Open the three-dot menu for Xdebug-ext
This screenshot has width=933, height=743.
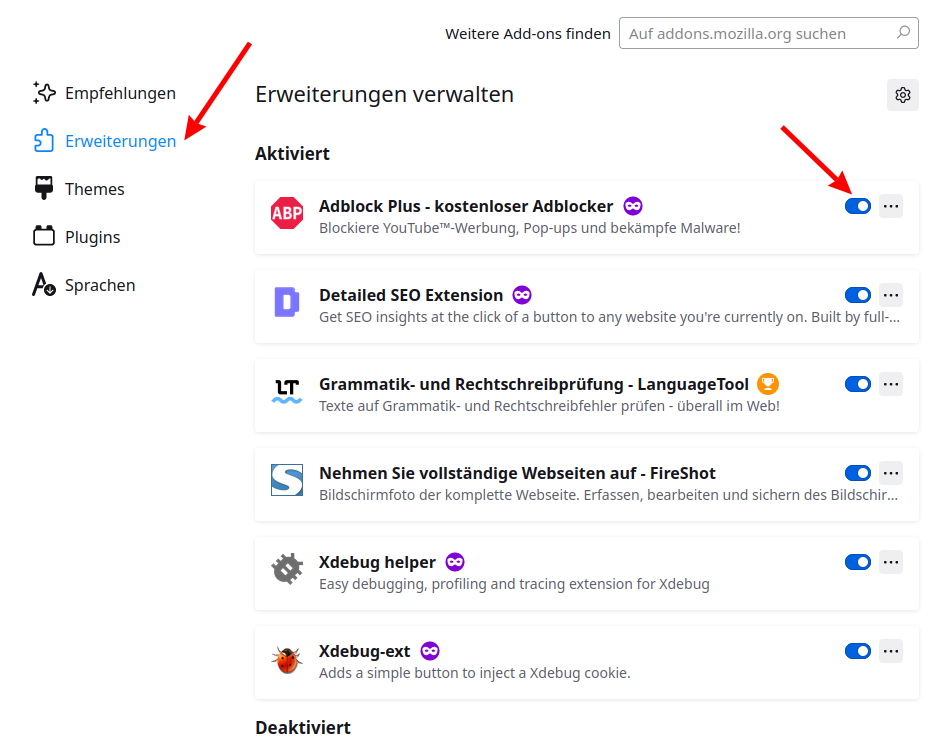[x=891, y=651]
